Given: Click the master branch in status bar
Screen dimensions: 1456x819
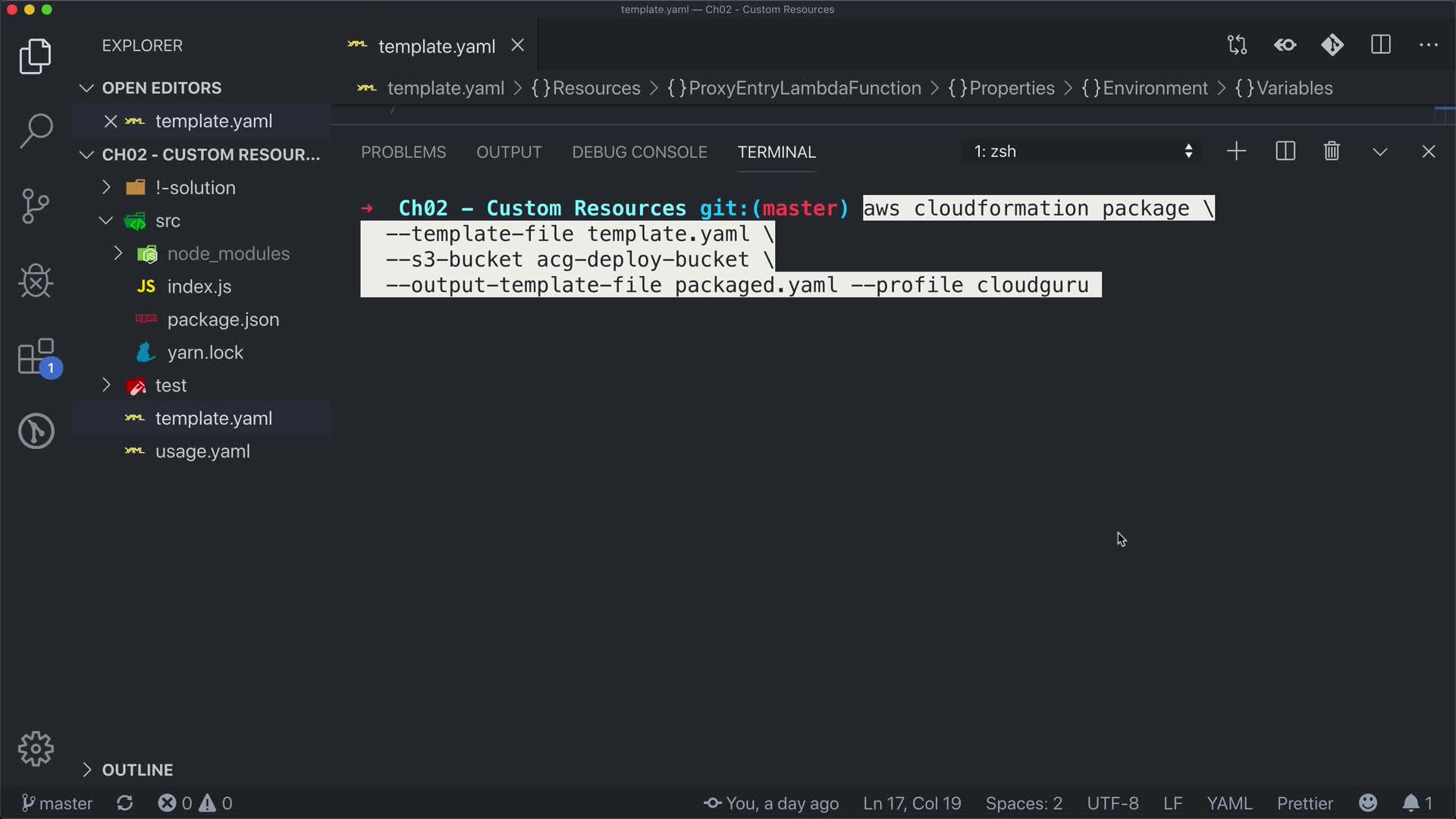Looking at the screenshot, I should (x=58, y=803).
